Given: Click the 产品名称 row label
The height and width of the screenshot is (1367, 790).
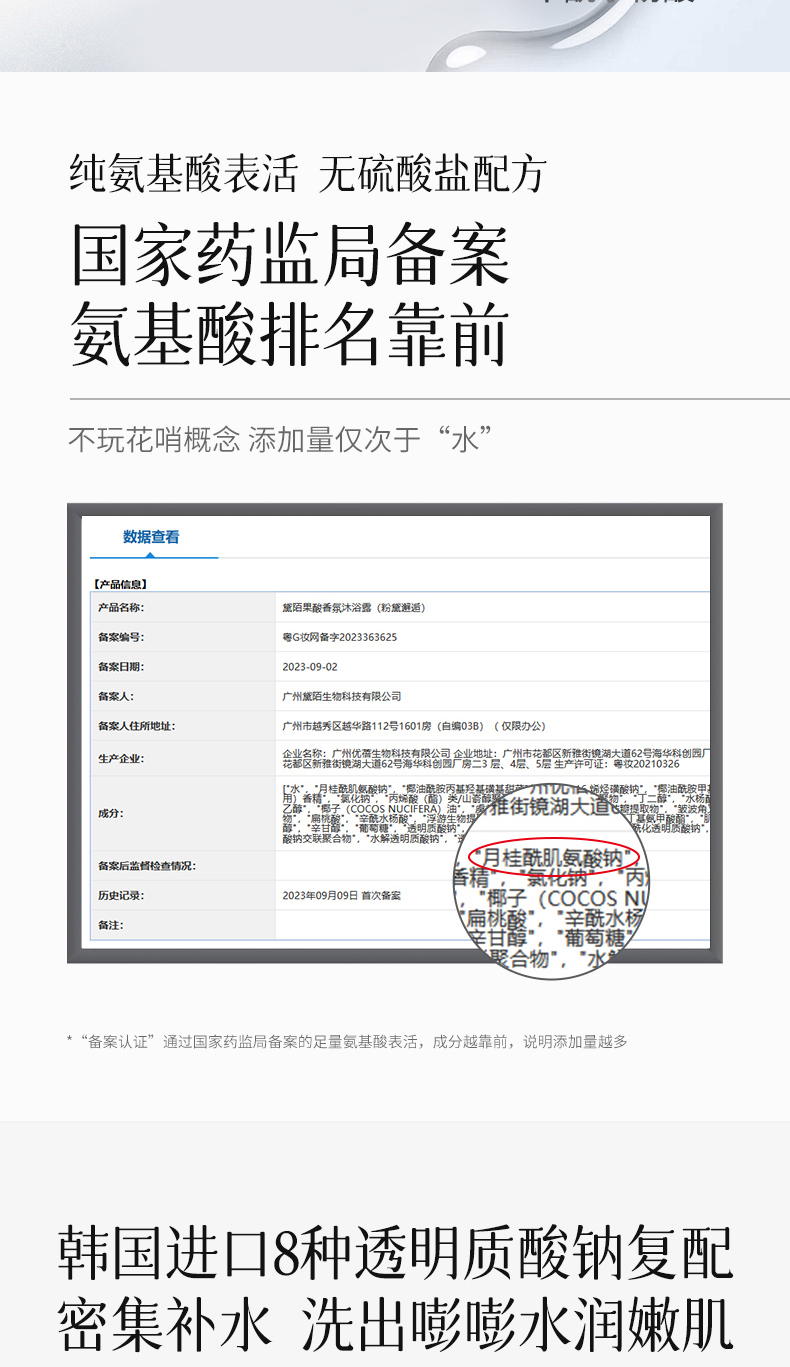Looking at the screenshot, I should 121,607.
